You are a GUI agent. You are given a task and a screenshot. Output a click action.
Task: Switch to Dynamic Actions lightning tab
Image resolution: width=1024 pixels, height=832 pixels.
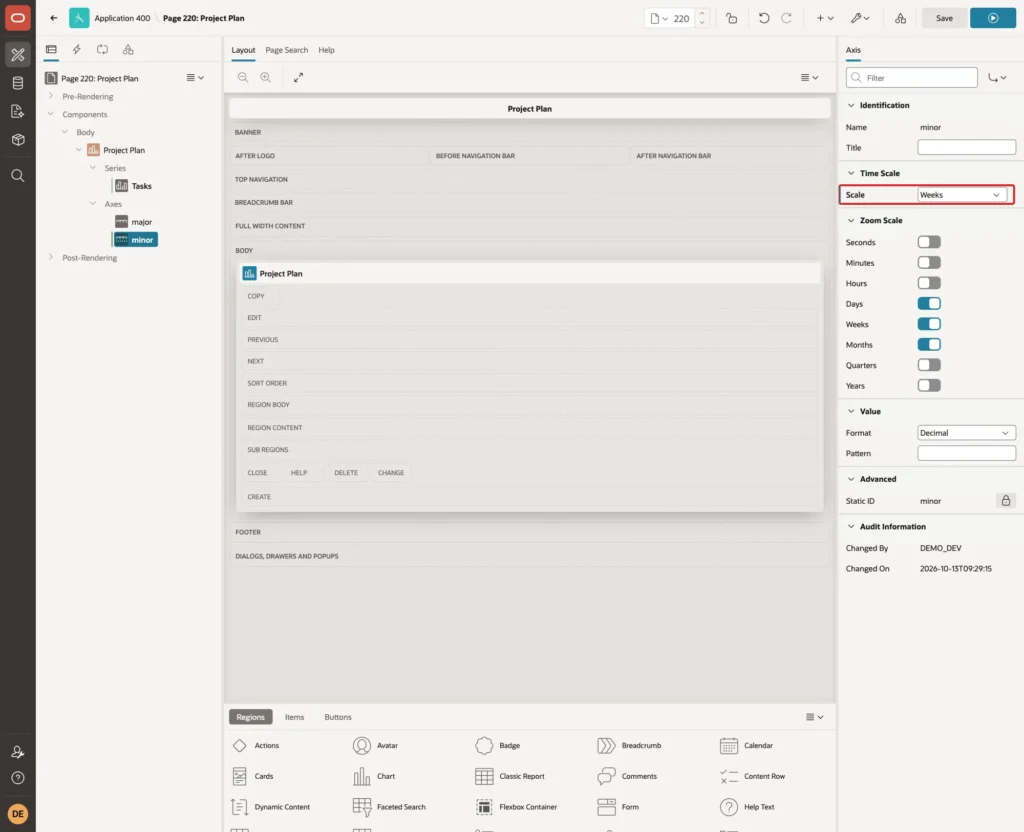pos(76,50)
